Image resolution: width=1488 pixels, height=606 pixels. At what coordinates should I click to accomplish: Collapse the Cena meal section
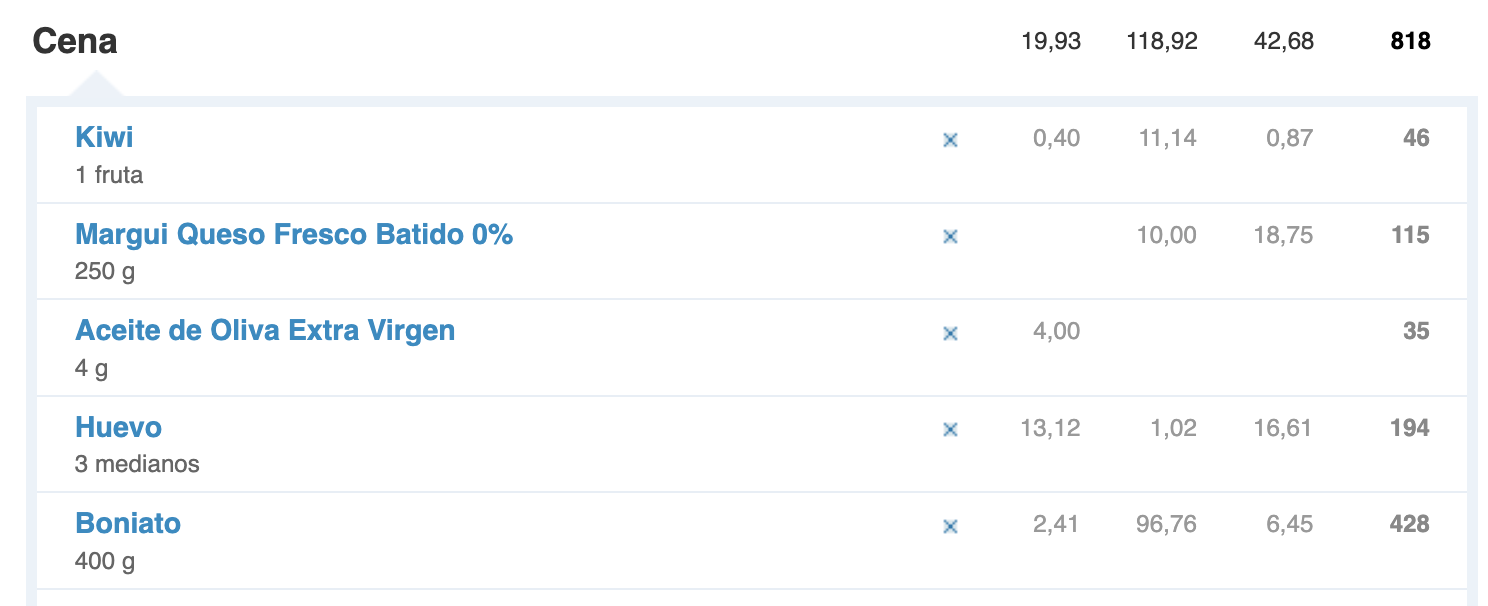point(75,41)
